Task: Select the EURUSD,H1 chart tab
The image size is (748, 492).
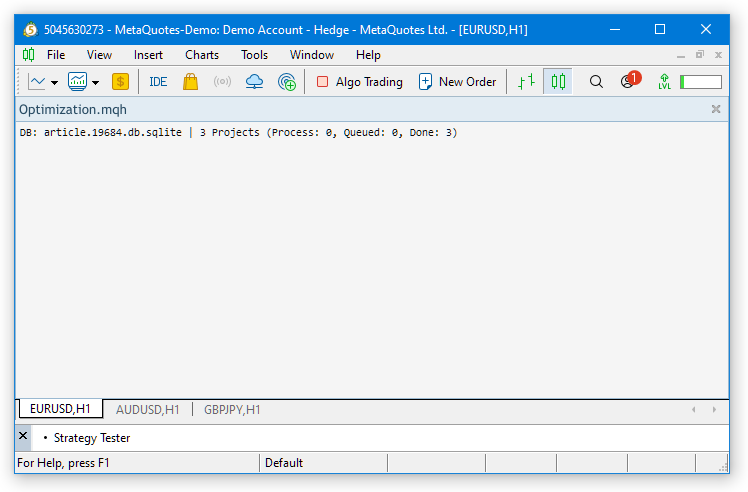Action: 60,409
